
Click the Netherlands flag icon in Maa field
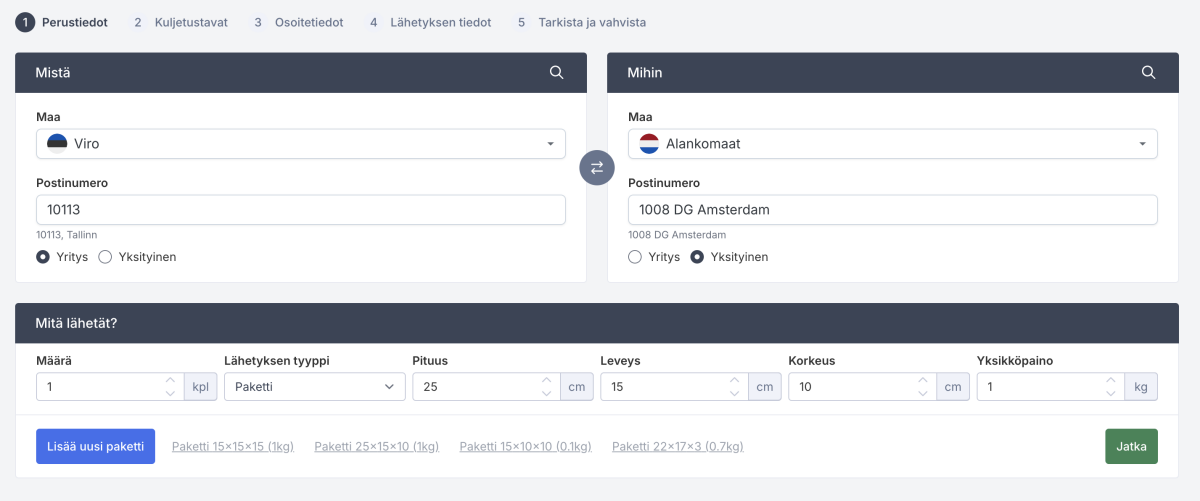pyautogui.click(x=649, y=144)
